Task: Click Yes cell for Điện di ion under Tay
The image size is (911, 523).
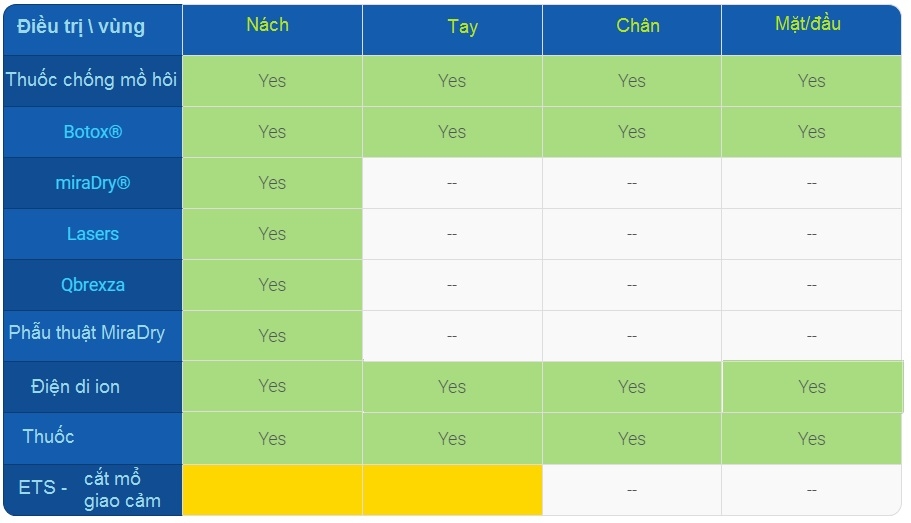Action: [x=453, y=387]
